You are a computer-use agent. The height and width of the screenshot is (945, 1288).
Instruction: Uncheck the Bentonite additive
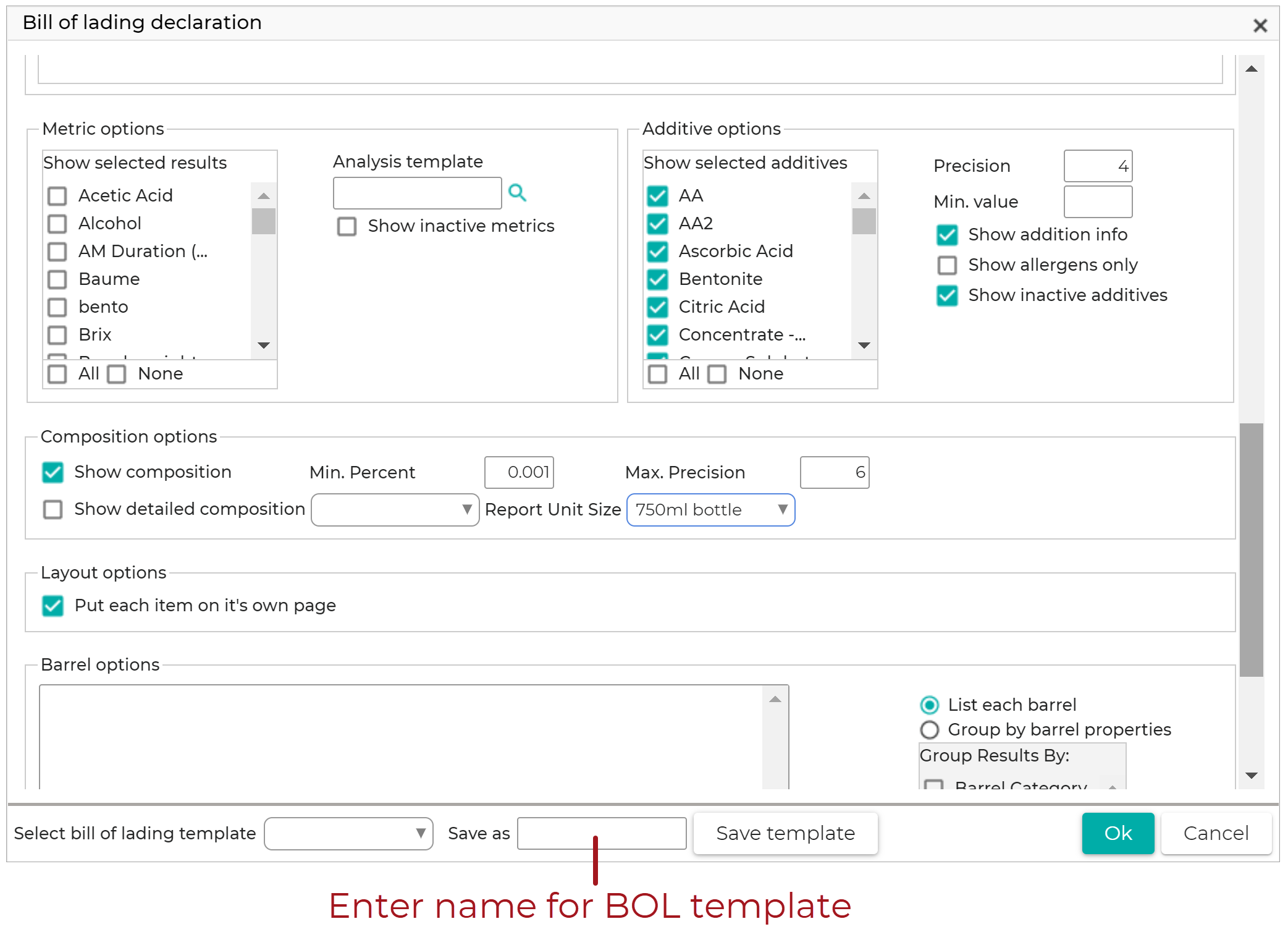click(658, 279)
